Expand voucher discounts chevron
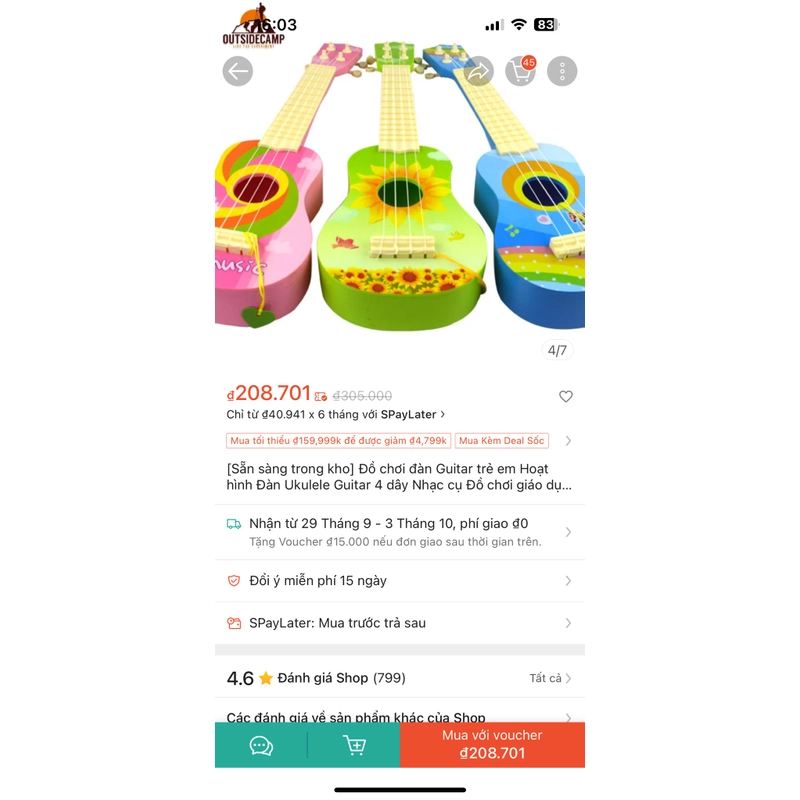This screenshot has height=800, width=800. coord(568,441)
